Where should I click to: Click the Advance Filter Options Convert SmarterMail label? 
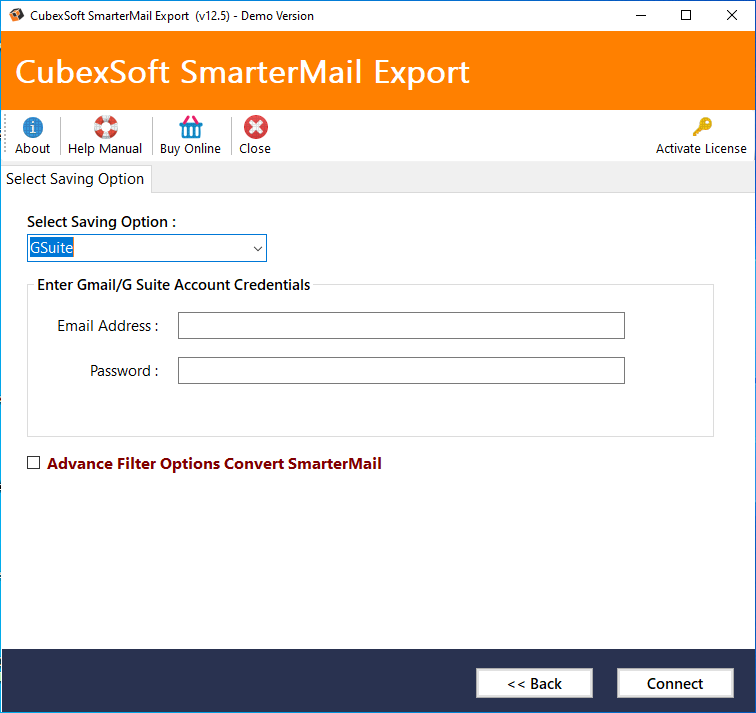coord(214,463)
